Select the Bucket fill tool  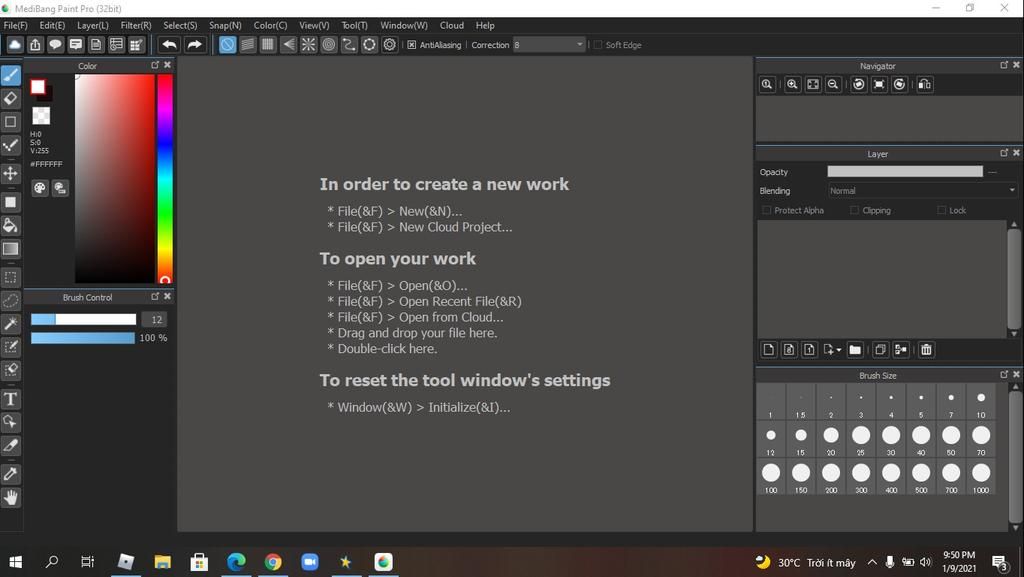coord(10,226)
